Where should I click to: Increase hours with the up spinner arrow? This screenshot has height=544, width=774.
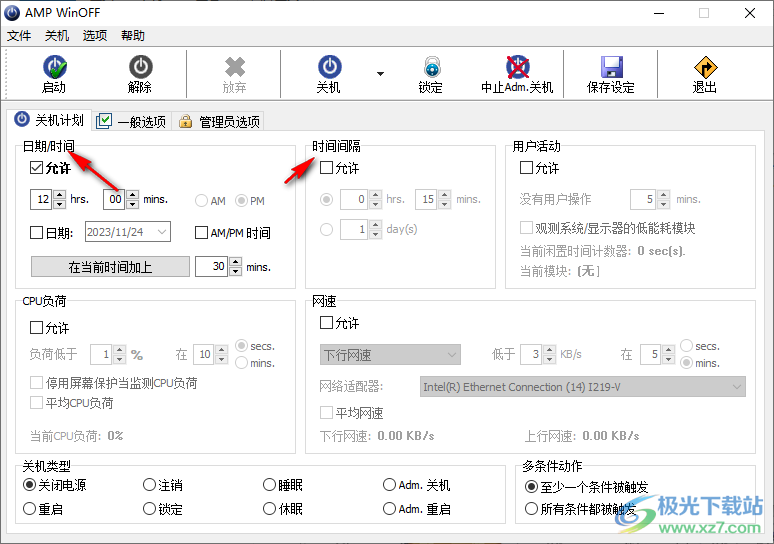pos(59,195)
